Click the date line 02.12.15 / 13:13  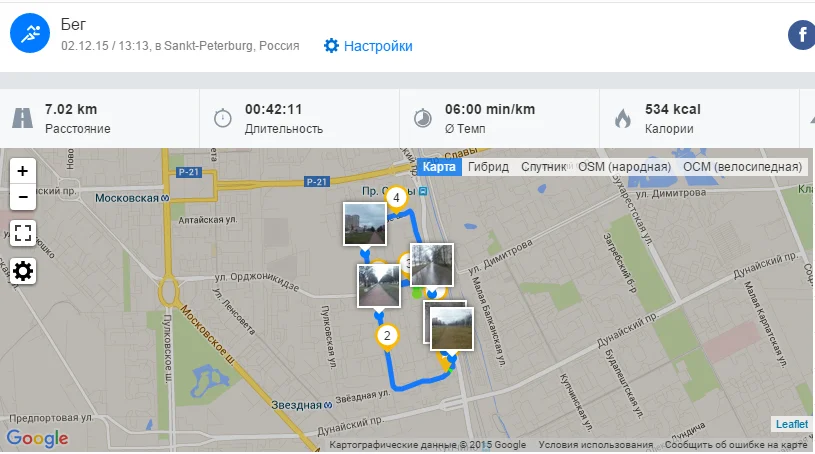180,46
